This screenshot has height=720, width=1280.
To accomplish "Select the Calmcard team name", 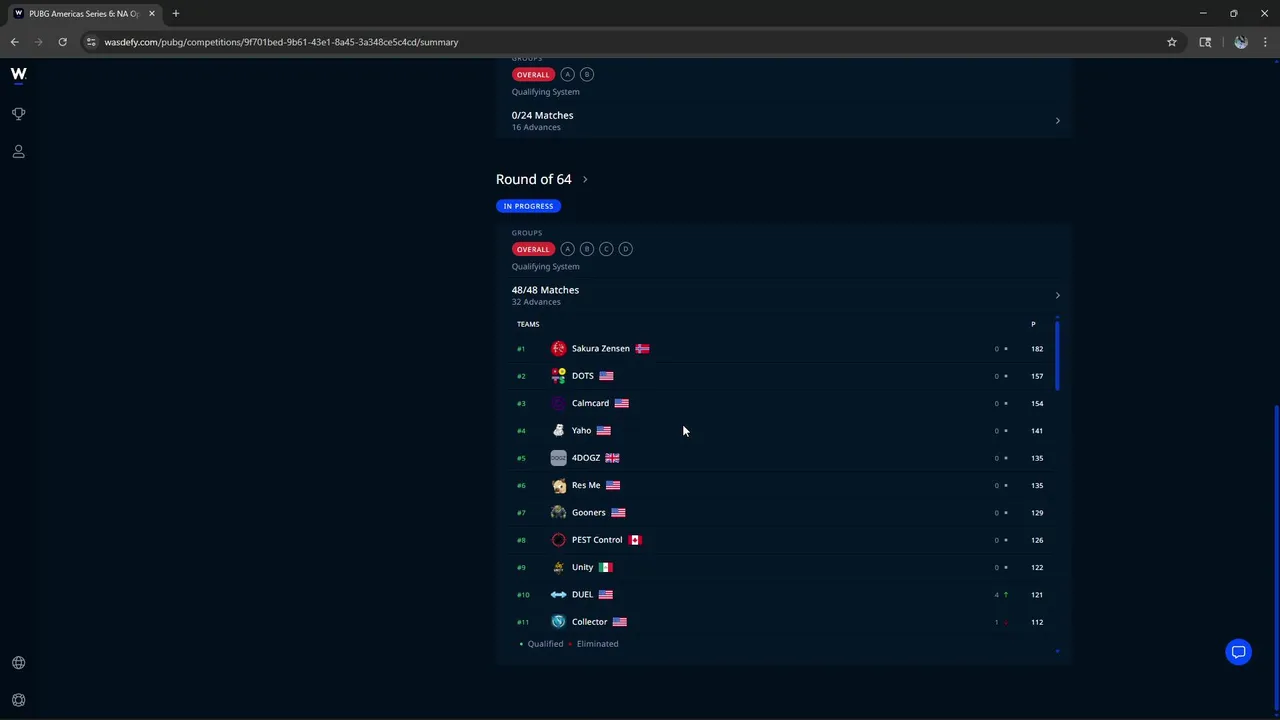I will pyautogui.click(x=590, y=403).
